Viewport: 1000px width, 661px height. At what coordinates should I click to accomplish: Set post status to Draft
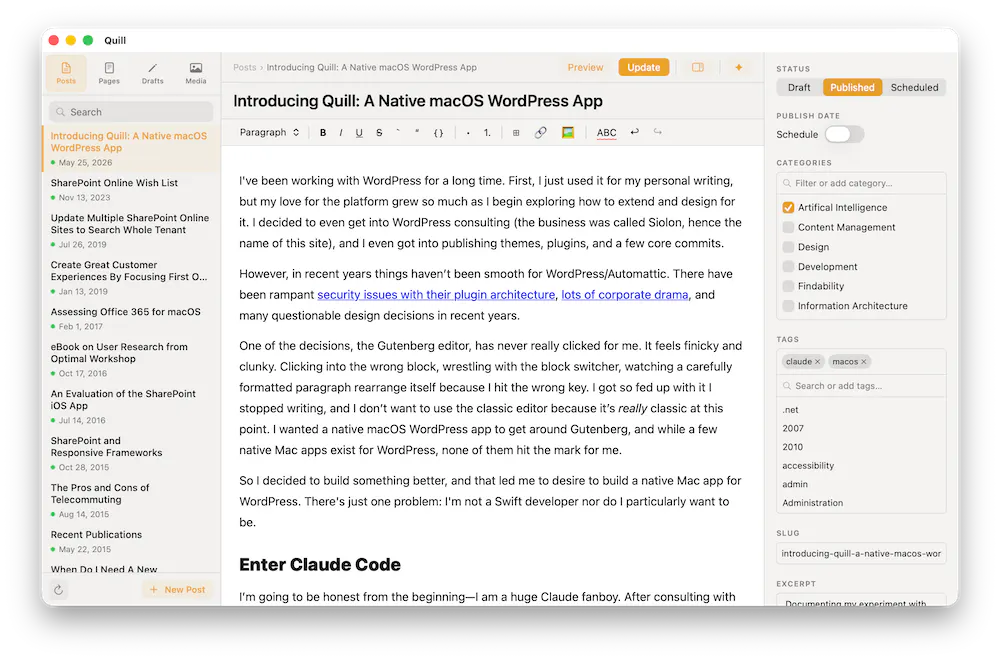(799, 87)
